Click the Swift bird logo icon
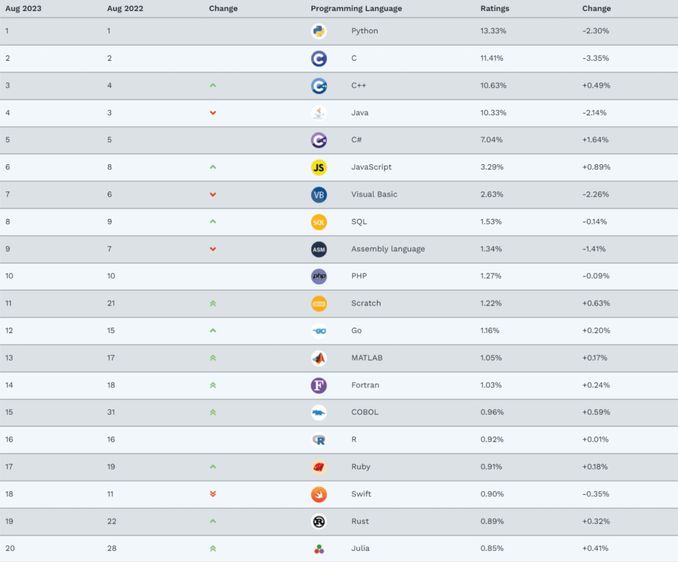678x562 pixels. tap(319, 494)
